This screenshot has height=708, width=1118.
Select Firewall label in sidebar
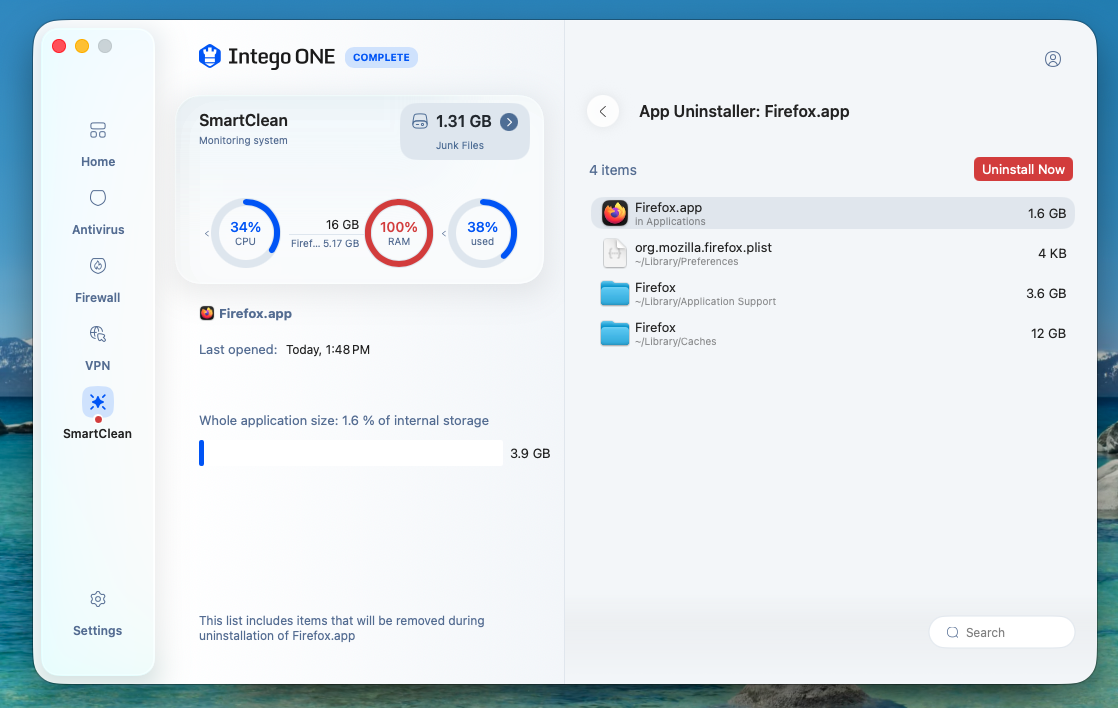click(98, 298)
